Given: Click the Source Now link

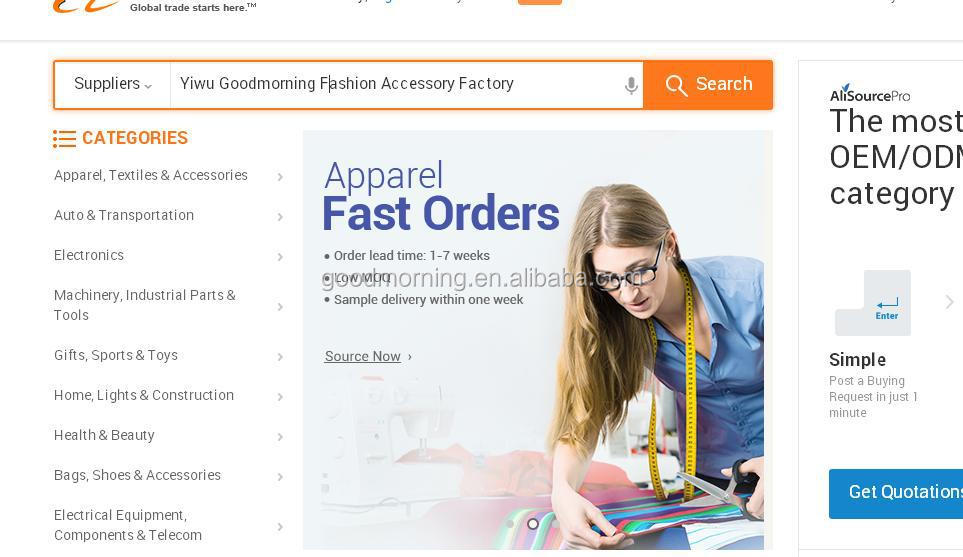Looking at the screenshot, I should click(x=362, y=356).
